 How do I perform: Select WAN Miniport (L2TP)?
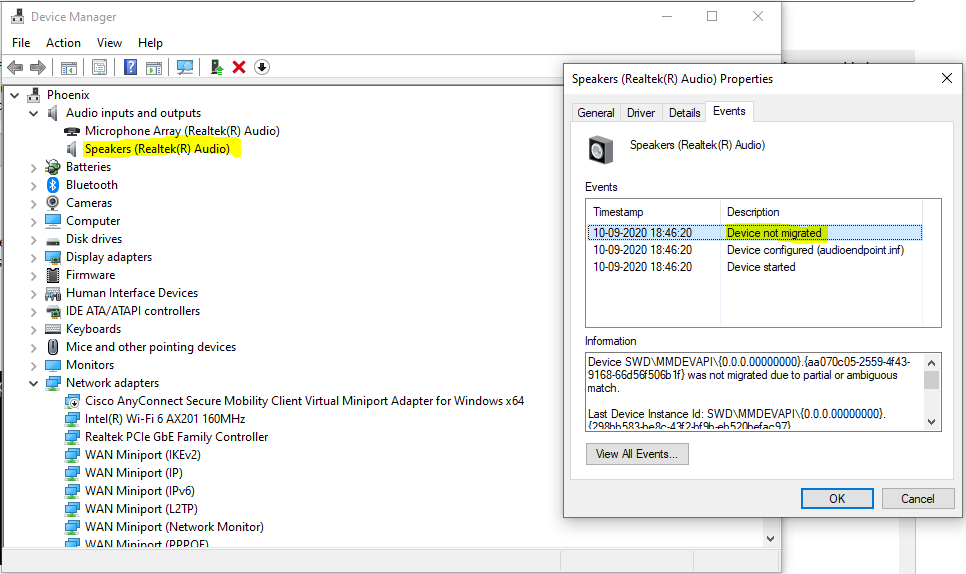pyautogui.click(x=142, y=509)
